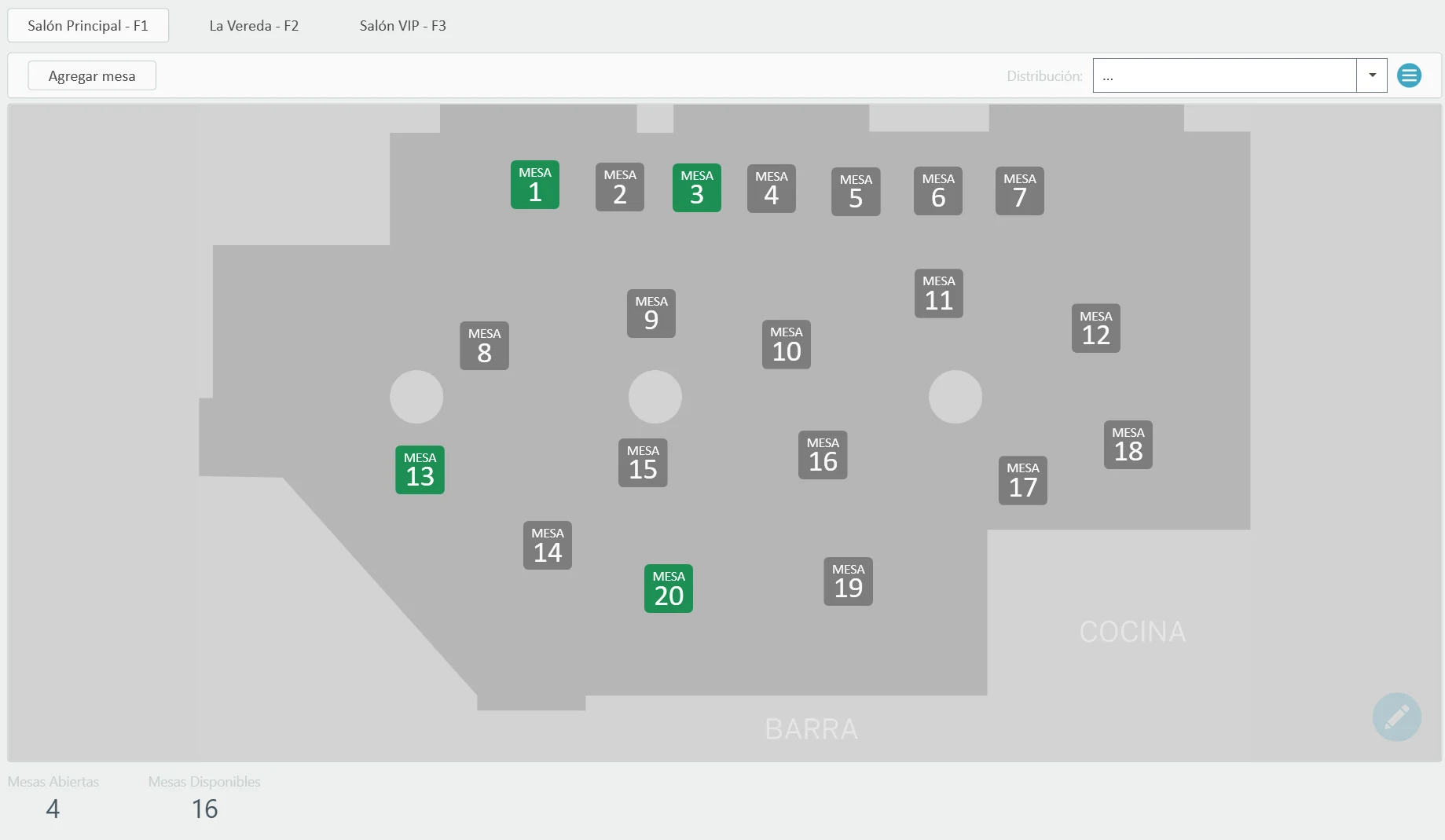Select the Mesa 15 table
Image resolution: width=1445 pixels, height=840 pixels.
643,463
